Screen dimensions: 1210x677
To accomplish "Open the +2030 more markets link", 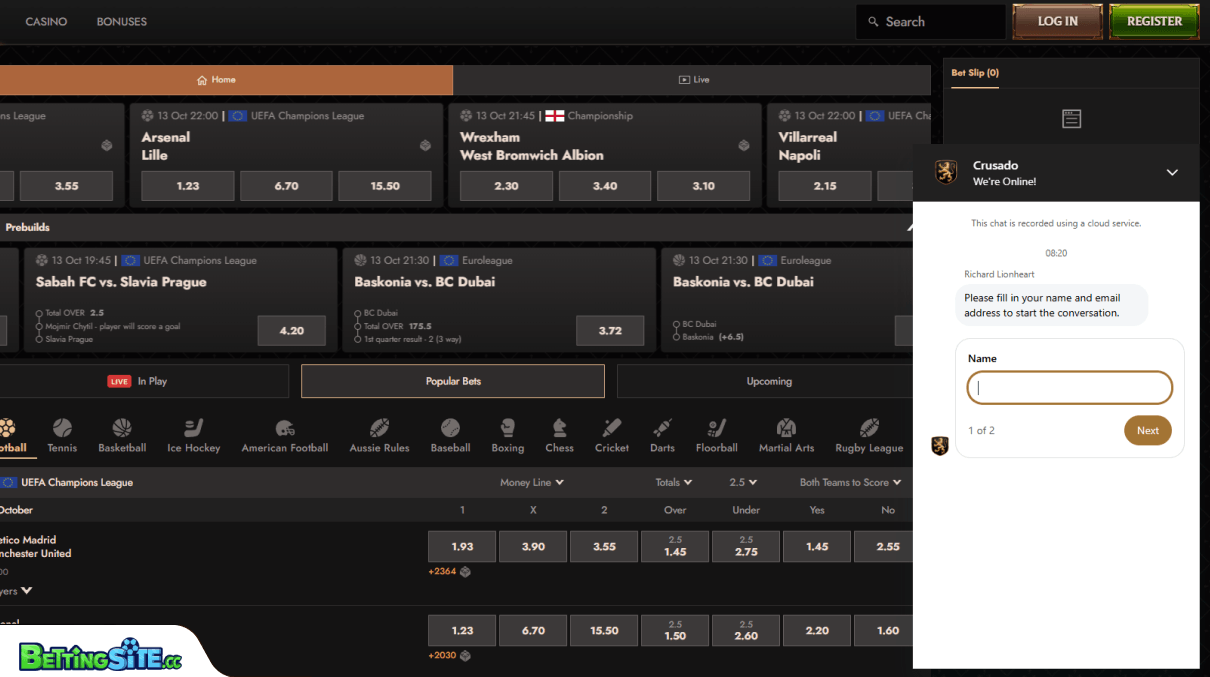I will coord(441,656).
